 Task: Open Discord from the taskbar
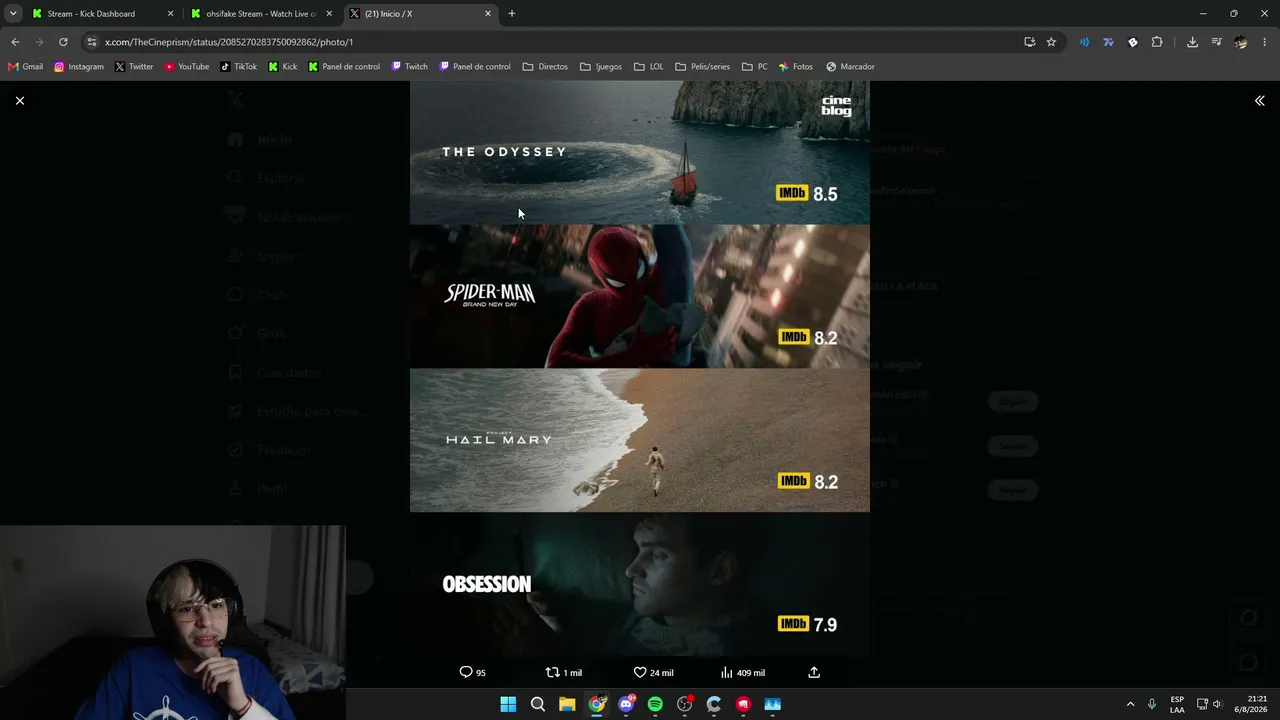click(626, 704)
